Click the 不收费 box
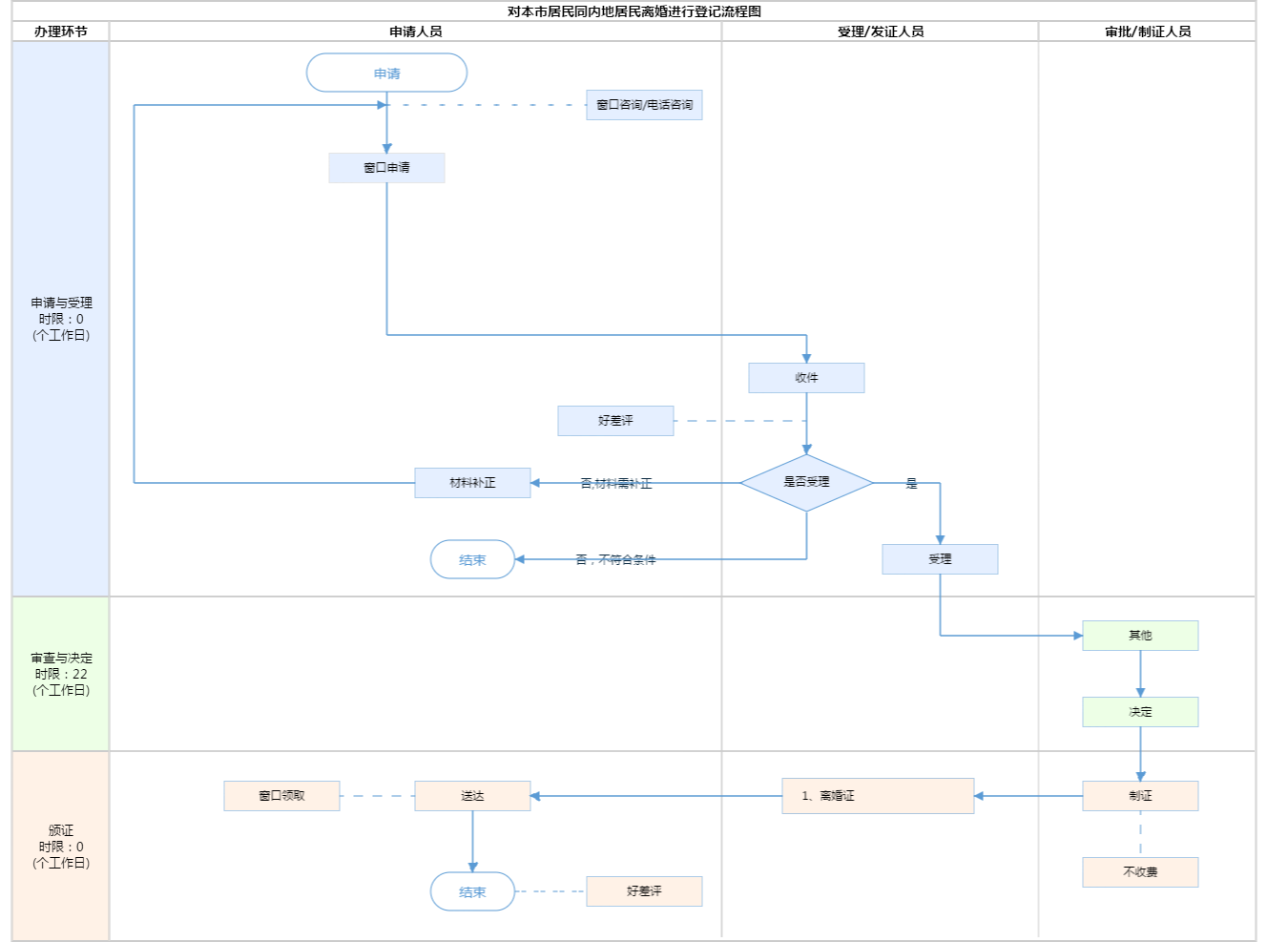The width and height of the screenshot is (1288, 942). pos(1140,872)
